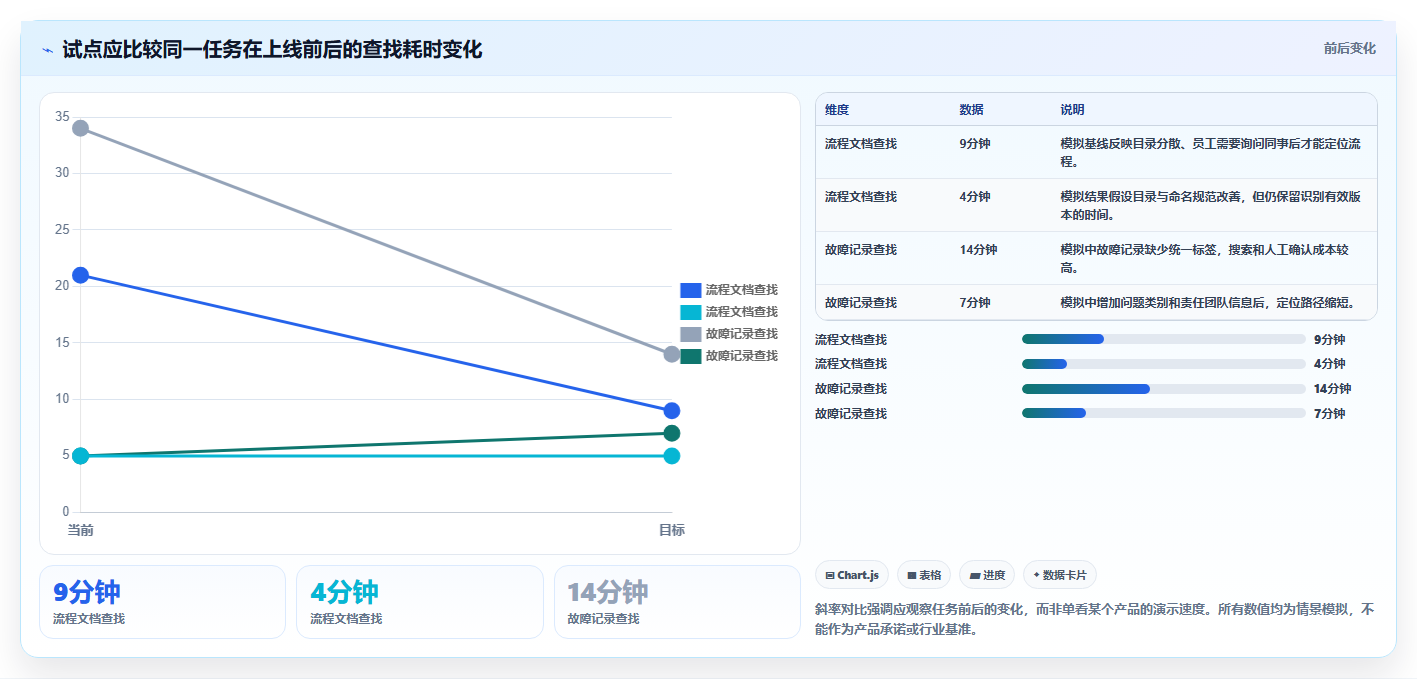Open the 4分钟 流程文档查找 data card

click(420, 602)
